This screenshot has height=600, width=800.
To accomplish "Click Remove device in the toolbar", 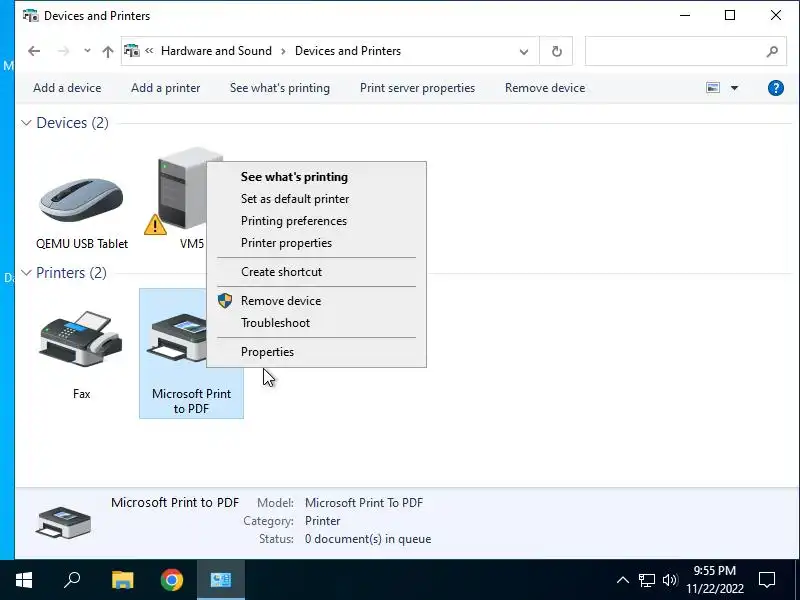I will 545,88.
